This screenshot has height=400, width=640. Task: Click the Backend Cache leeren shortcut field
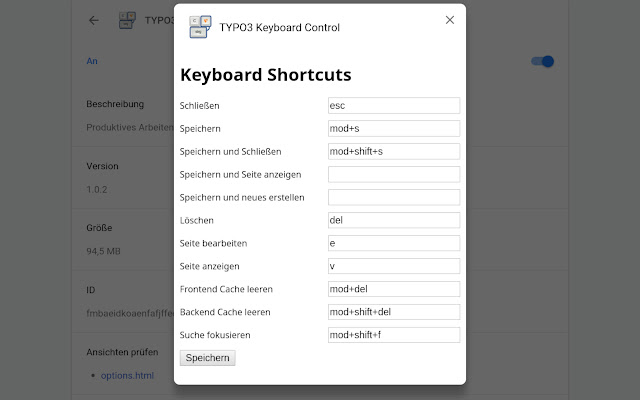(394, 312)
